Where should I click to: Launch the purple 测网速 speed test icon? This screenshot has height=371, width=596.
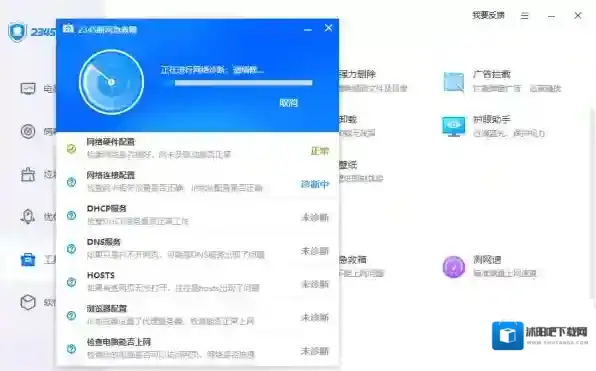pos(453,267)
